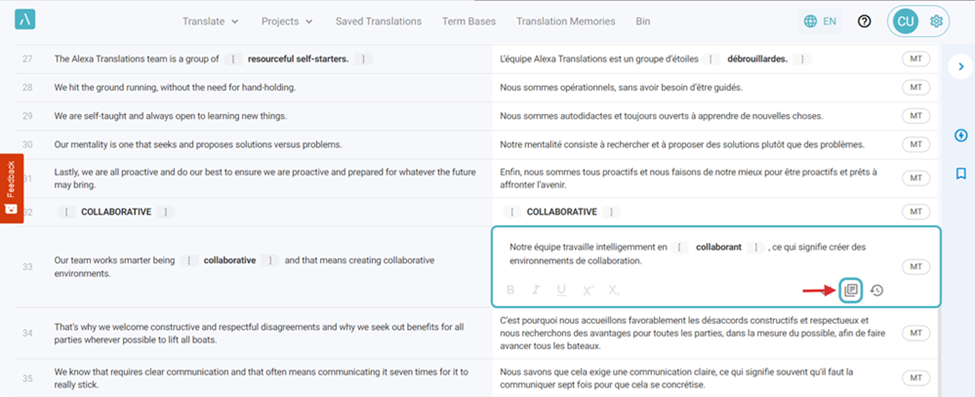The height and width of the screenshot is (397, 975).
Task: Open the settings gear icon
Action: point(936,21)
